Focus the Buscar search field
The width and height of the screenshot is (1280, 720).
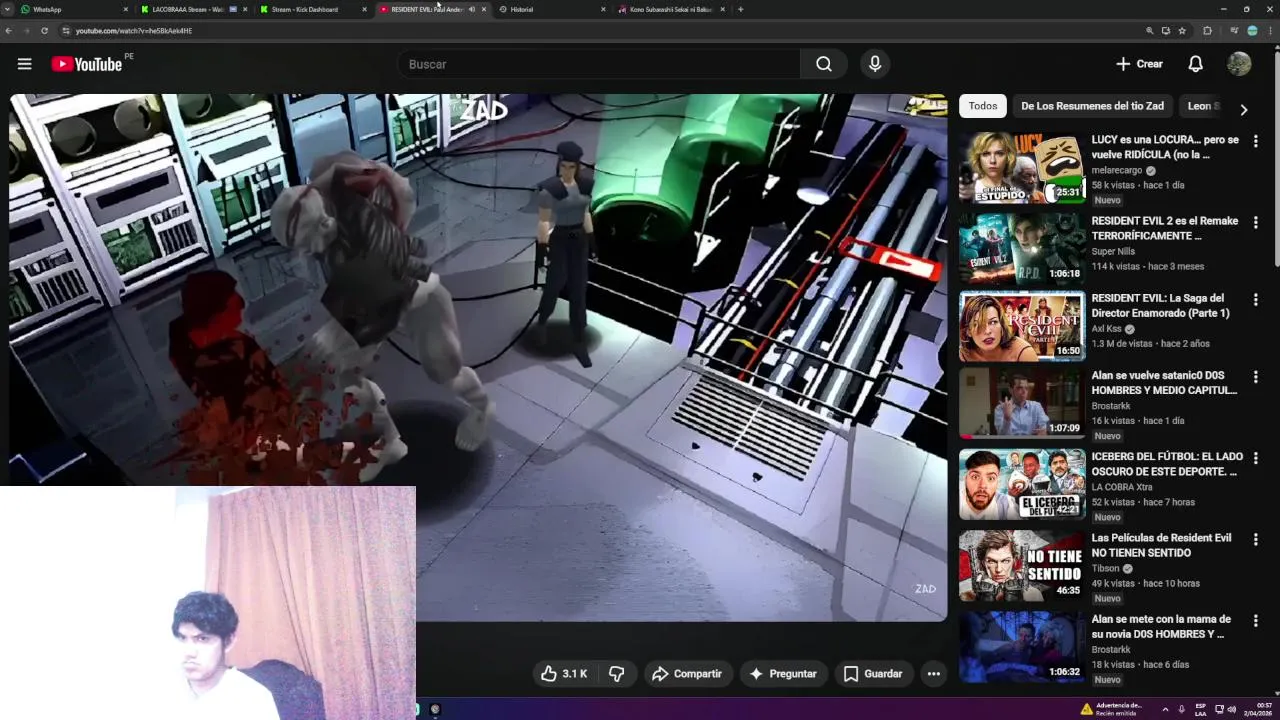pos(599,64)
